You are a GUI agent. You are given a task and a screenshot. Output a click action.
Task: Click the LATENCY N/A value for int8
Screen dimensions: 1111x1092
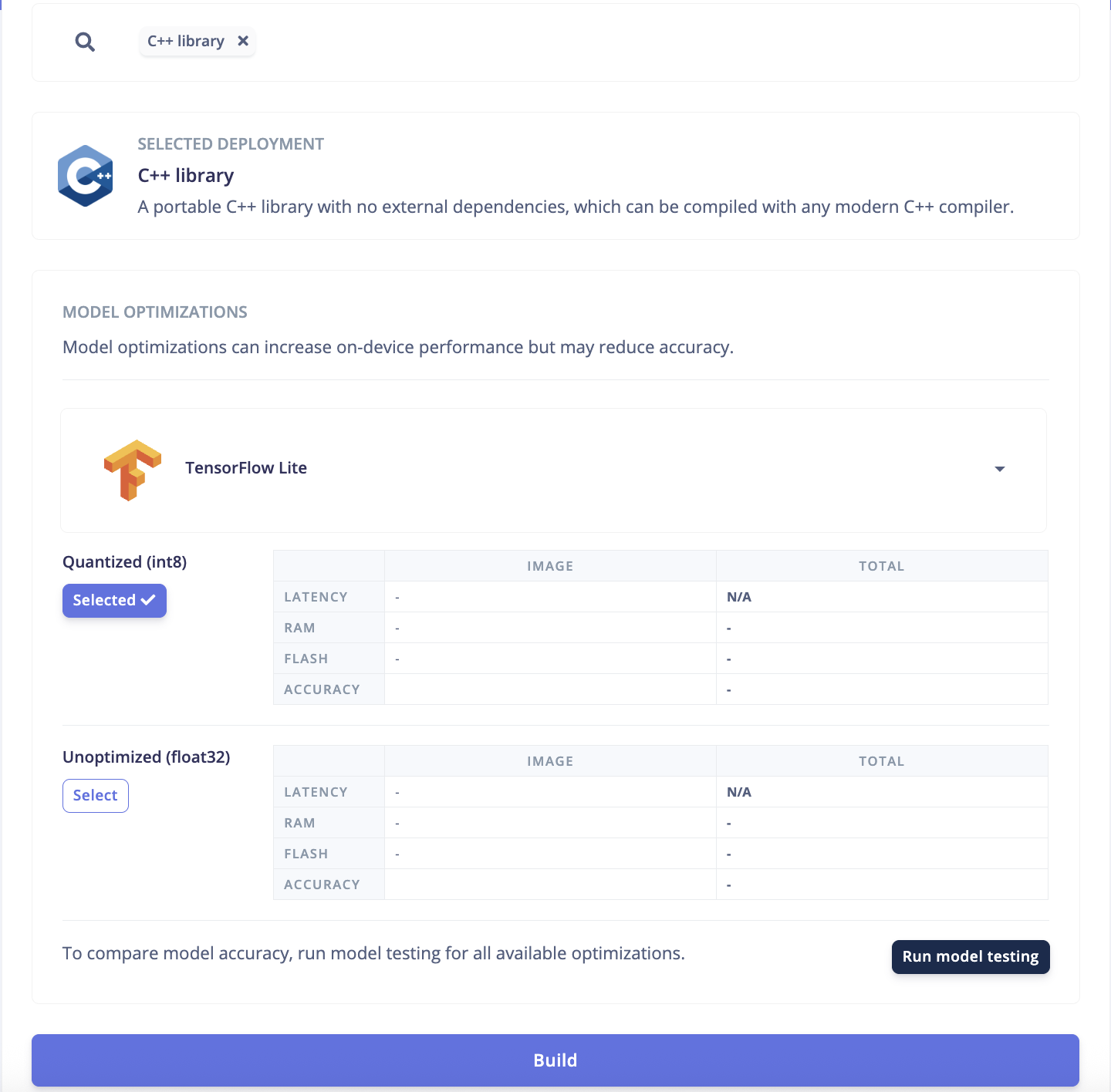coord(738,596)
